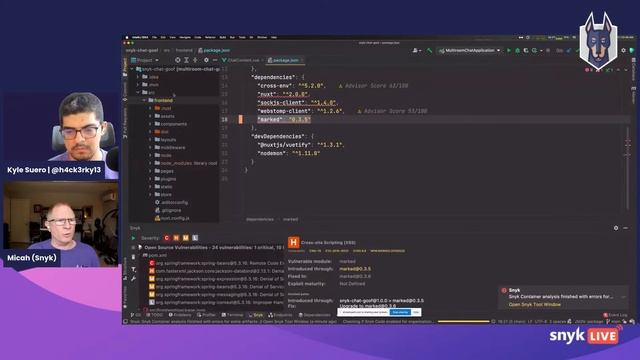Click the locate-in-project target icon
640x360 pixels.
[178, 60]
